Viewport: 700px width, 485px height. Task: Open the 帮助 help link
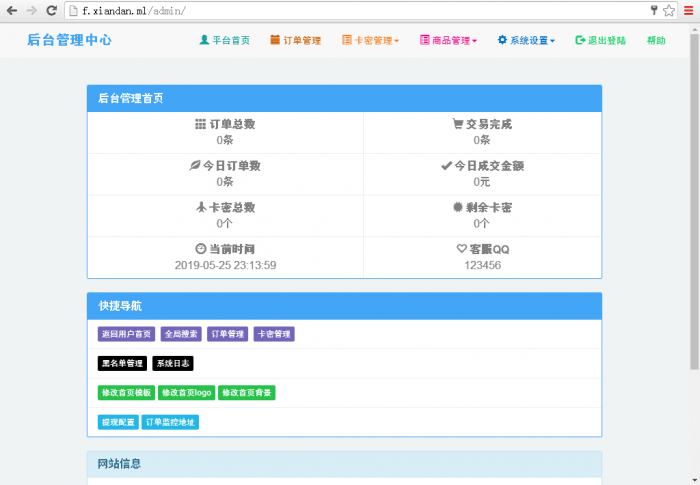pyautogui.click(x=656, y=41)
